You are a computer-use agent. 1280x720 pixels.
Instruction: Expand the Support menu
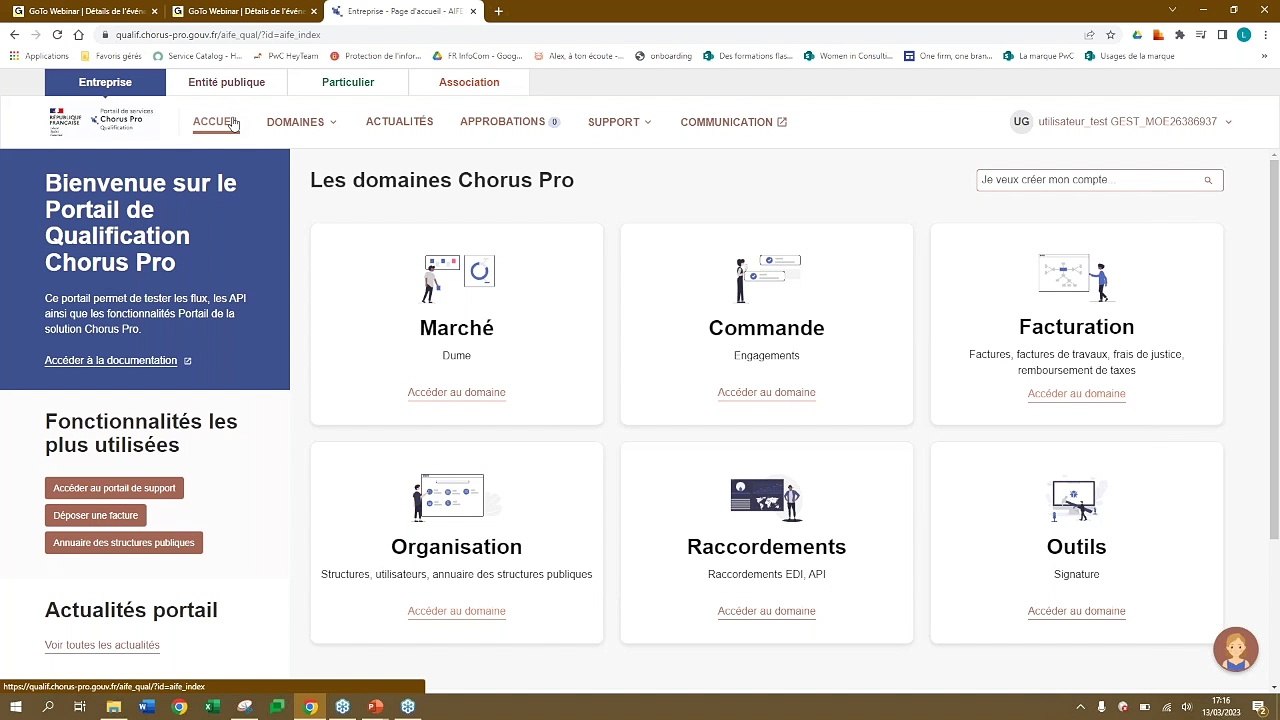click(x=619, y=122)
